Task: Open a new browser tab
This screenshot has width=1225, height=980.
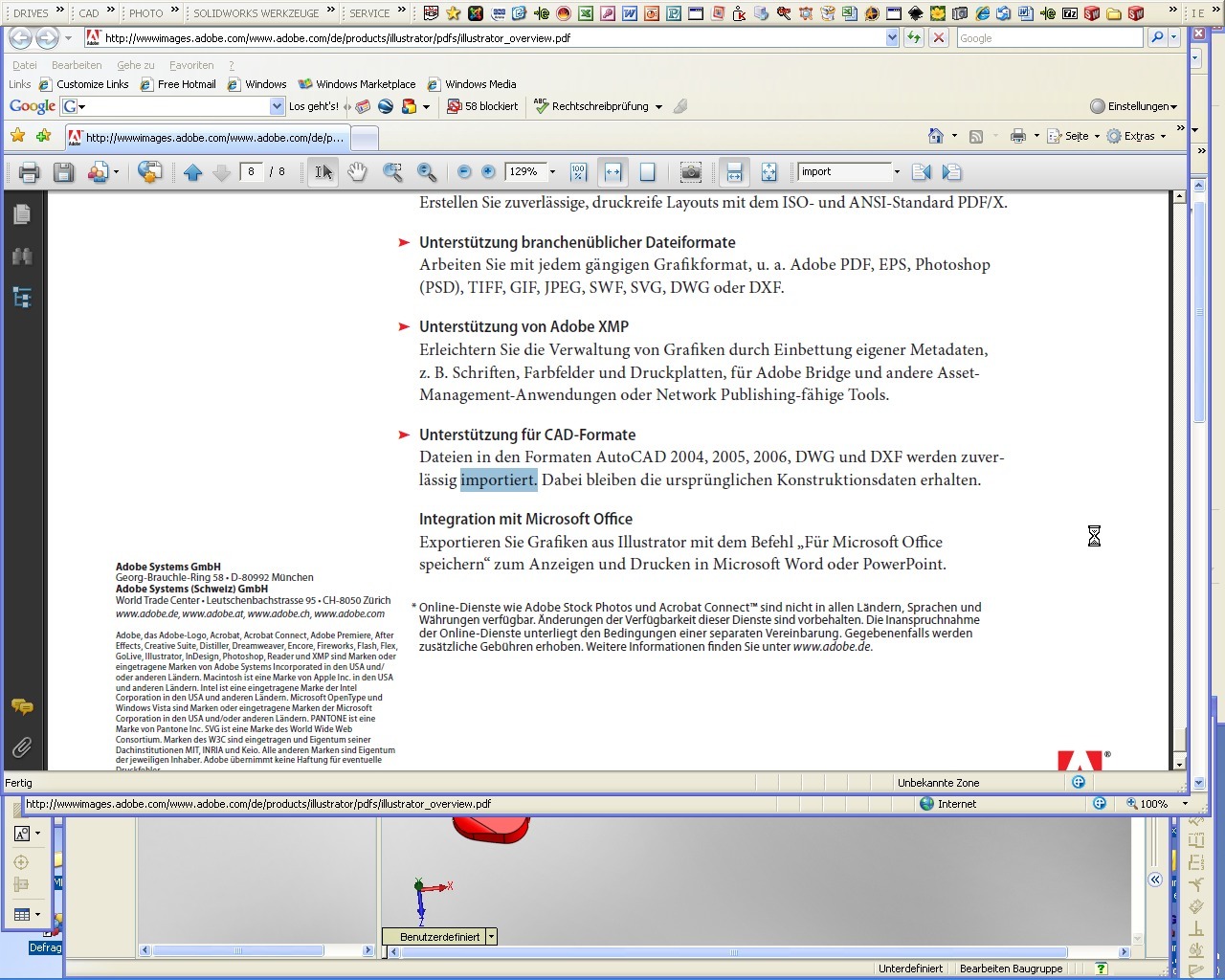Action: (x=364, y=138)
